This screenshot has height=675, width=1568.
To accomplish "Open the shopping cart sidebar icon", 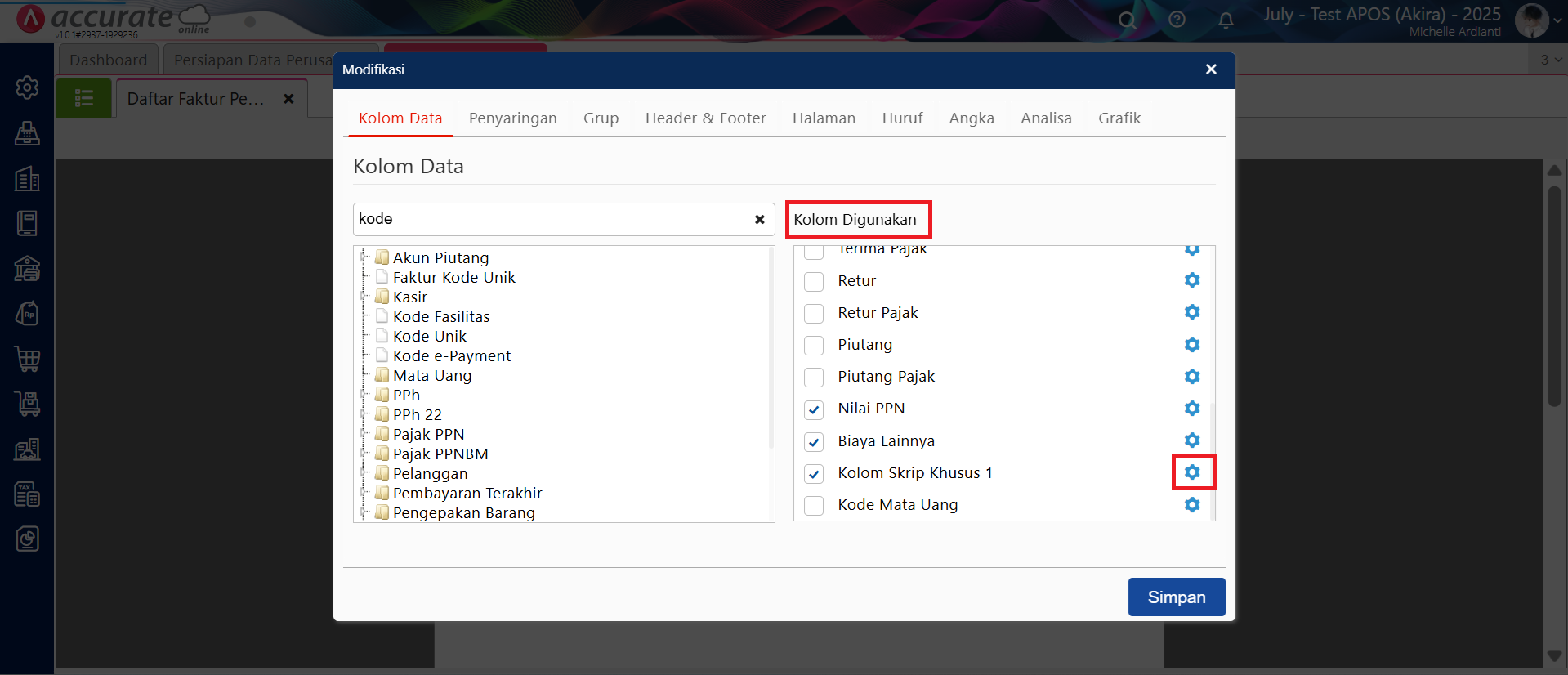I will click(x=27, y=359).
